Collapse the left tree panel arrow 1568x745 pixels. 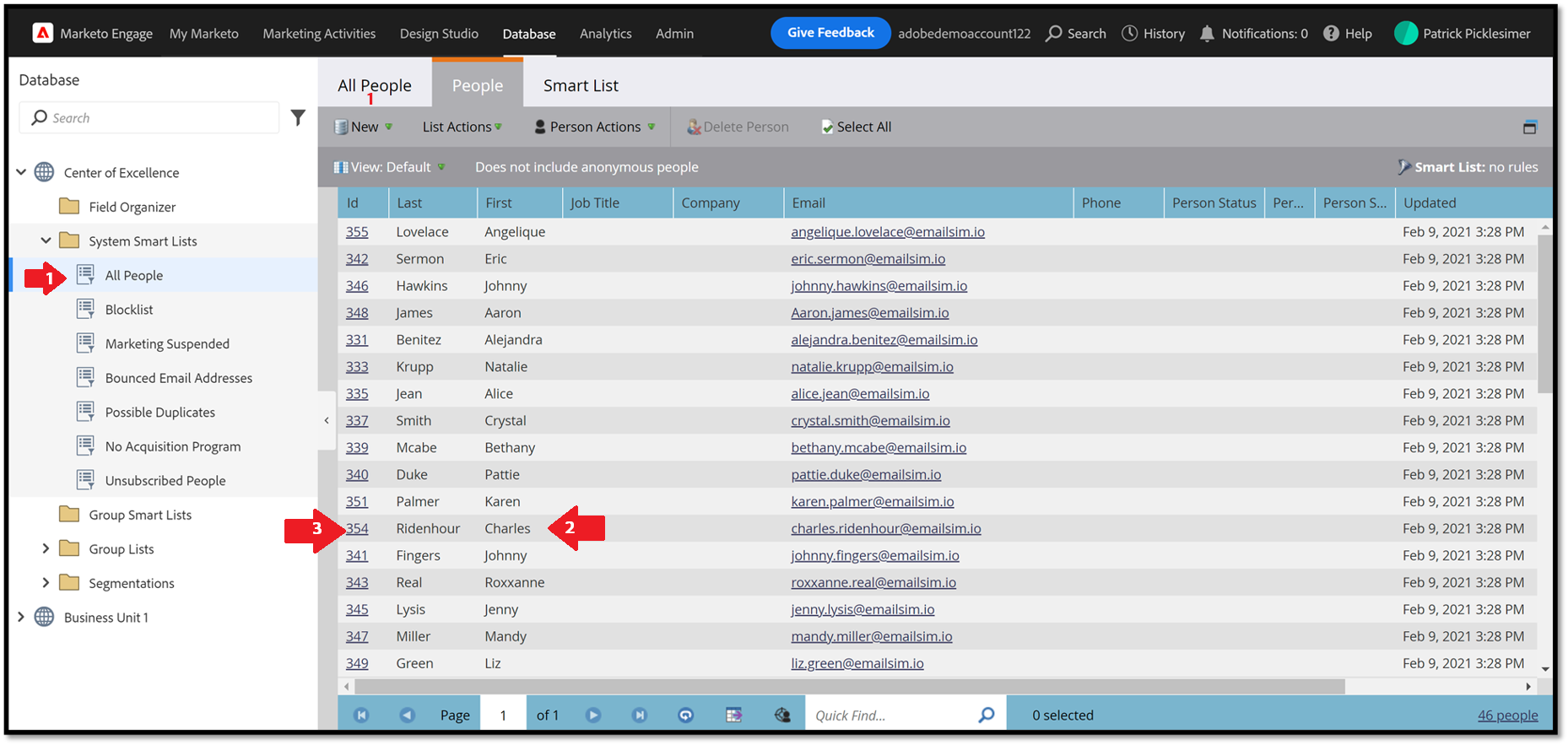[x=327, y=420]
